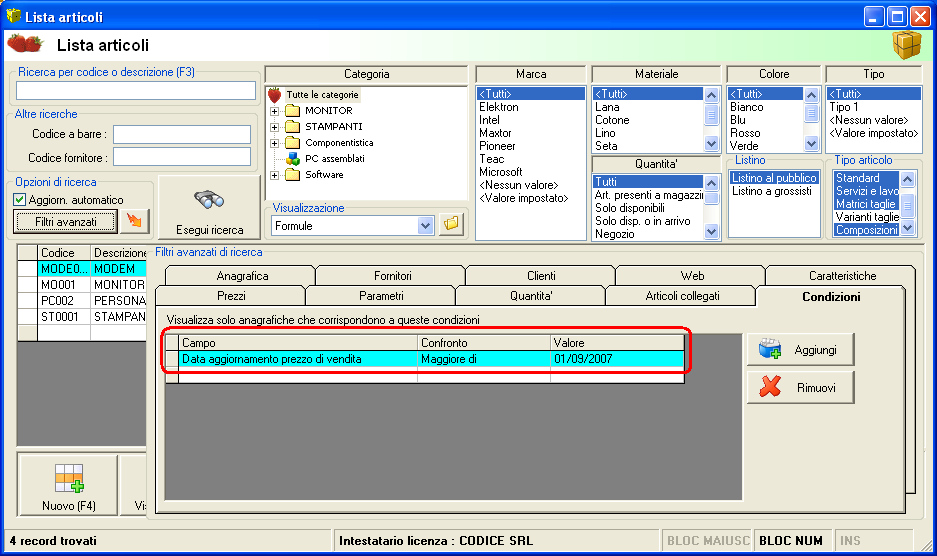Screen dimensions: 937x556
Task: Switch to the Prezzi tab
Action: (231, 296)
